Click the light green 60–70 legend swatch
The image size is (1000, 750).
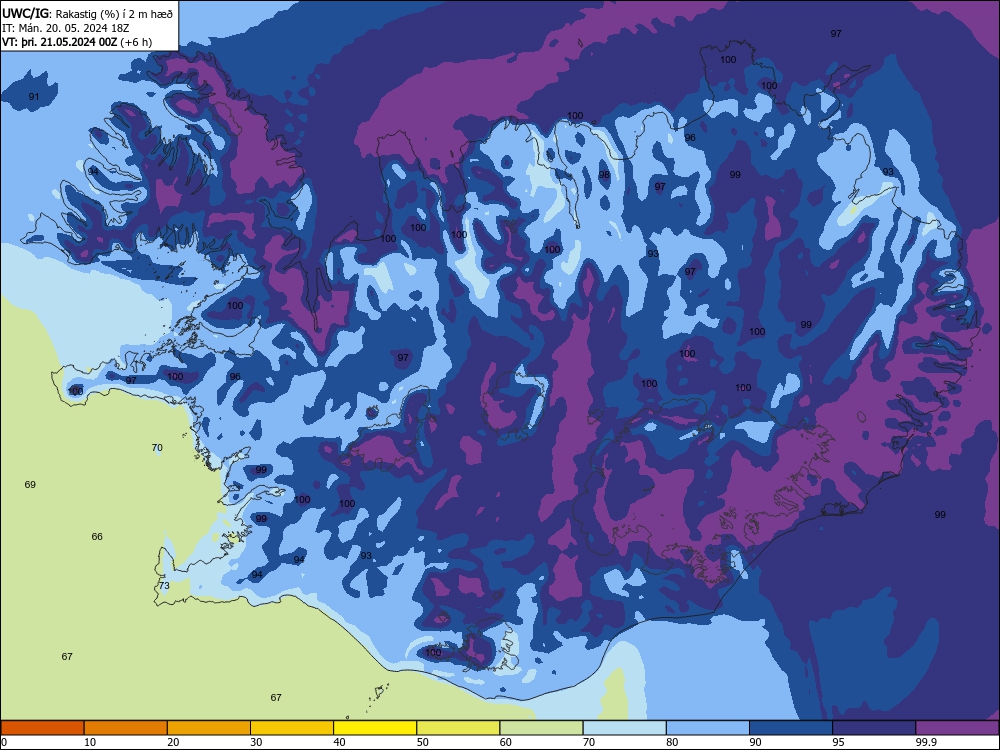point(541,728)
